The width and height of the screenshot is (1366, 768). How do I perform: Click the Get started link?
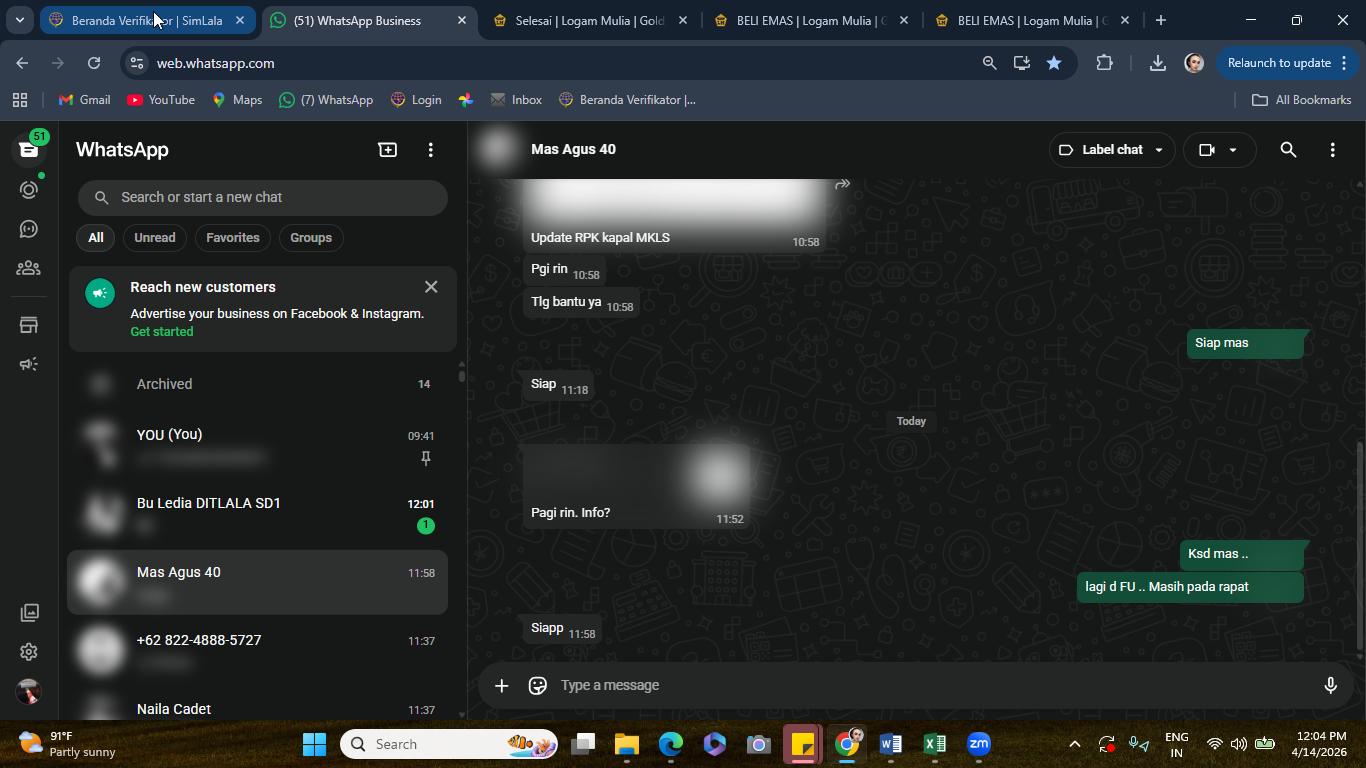(x=162, y=332)
